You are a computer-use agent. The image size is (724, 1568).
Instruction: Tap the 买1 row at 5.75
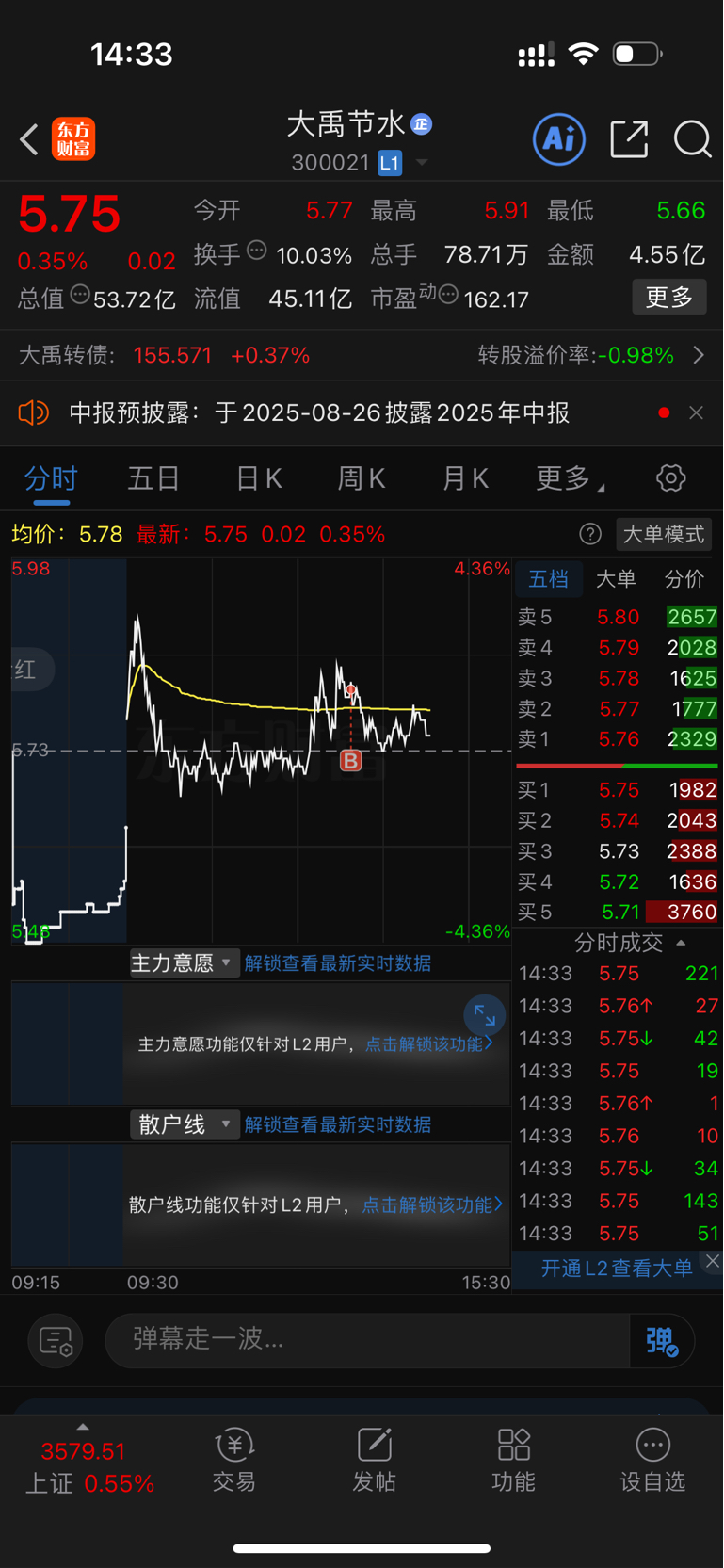point(617,790)
